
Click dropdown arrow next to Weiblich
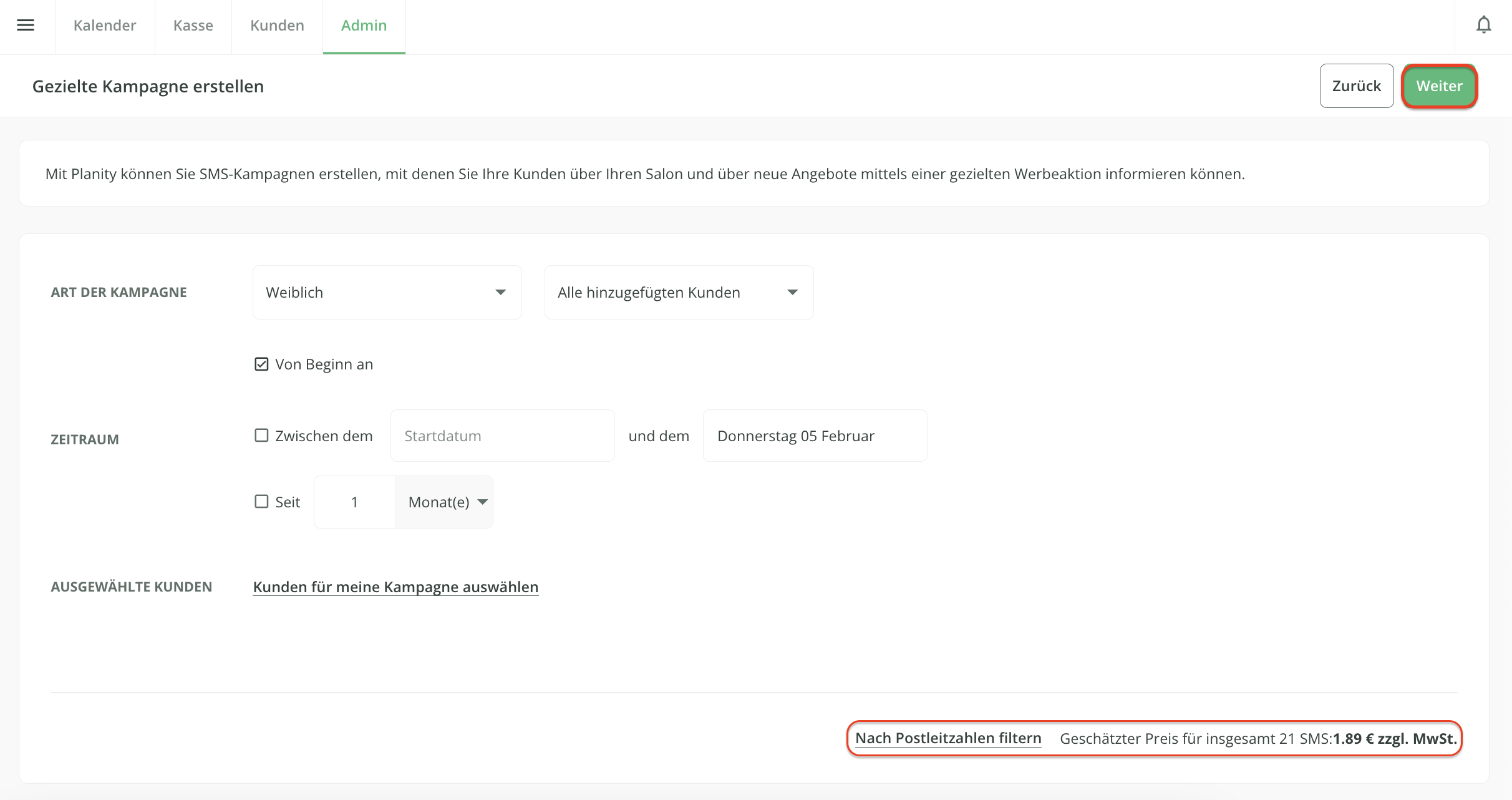click(500, 292)
